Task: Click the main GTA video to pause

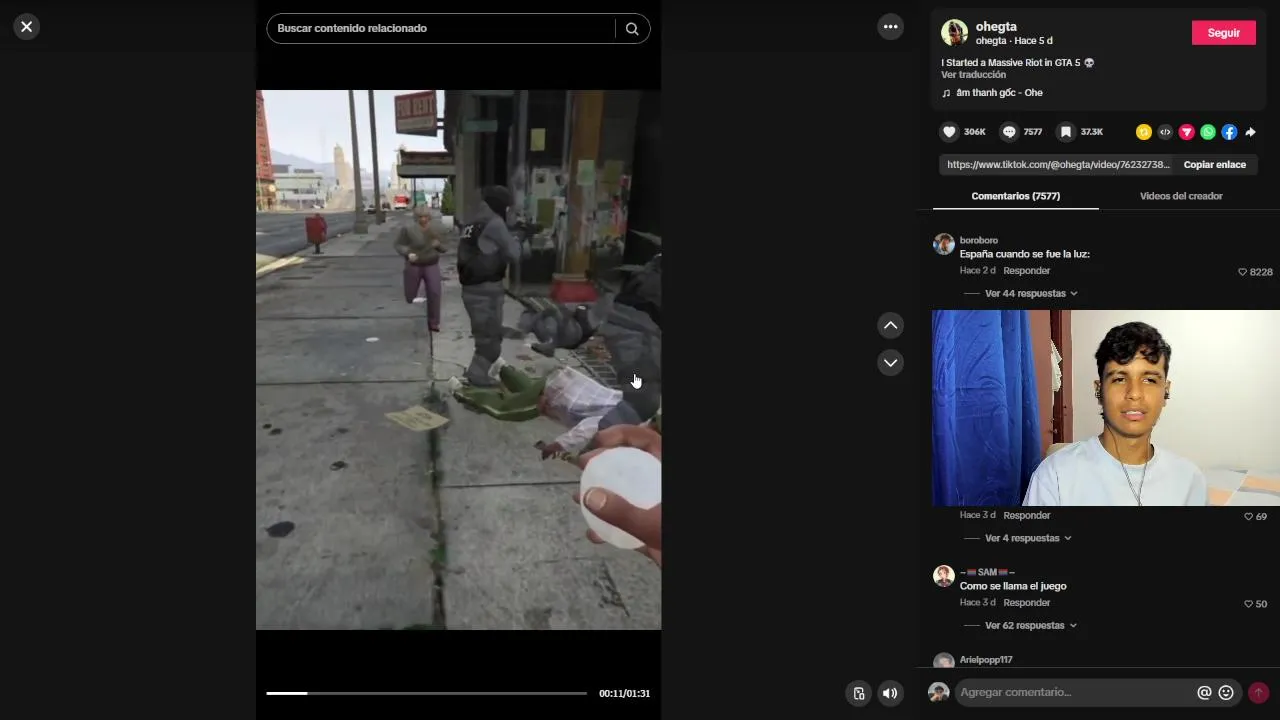Action: (x=458, y=360)
